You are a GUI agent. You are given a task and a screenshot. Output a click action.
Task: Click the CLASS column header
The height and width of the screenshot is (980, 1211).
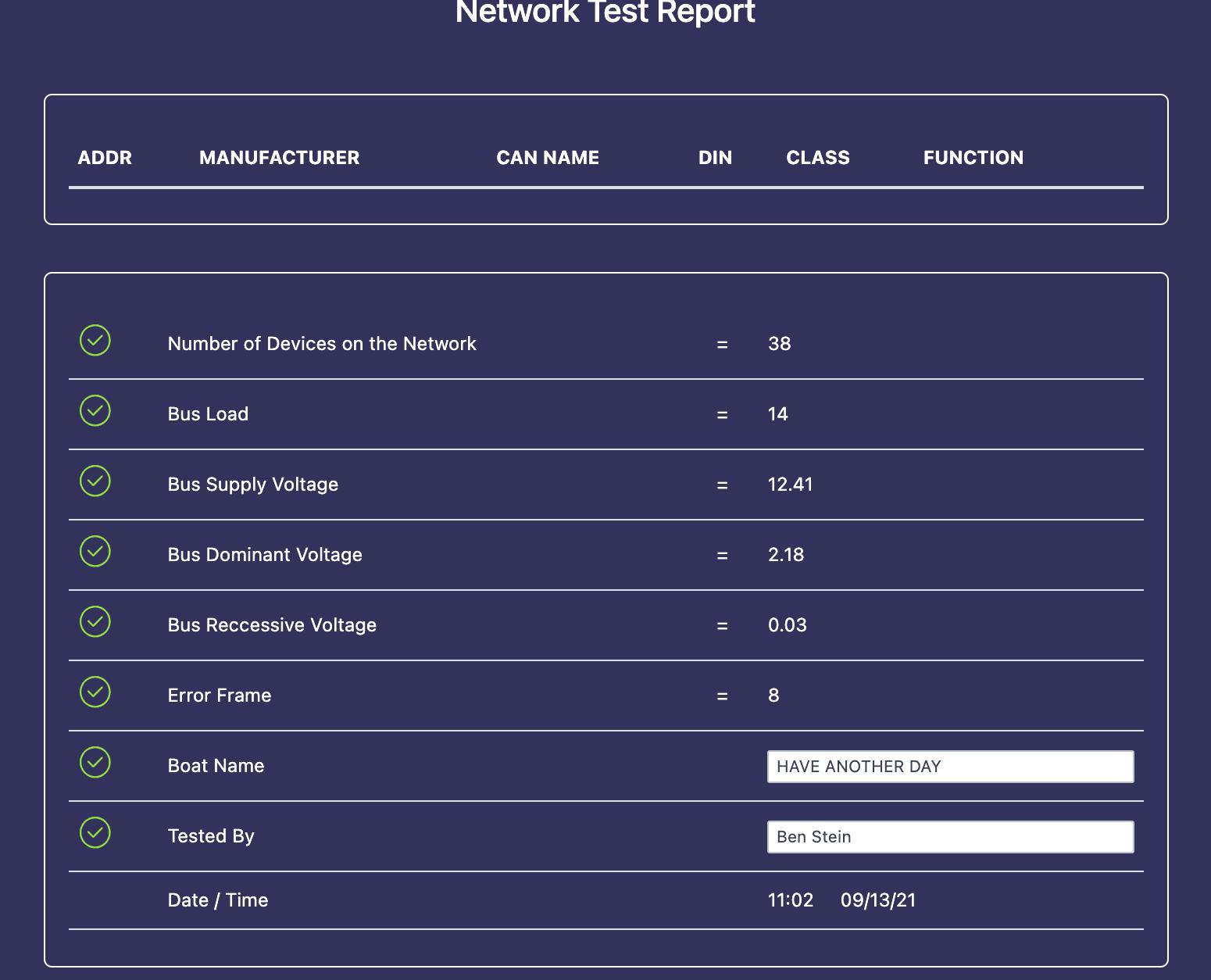[818, 158]
